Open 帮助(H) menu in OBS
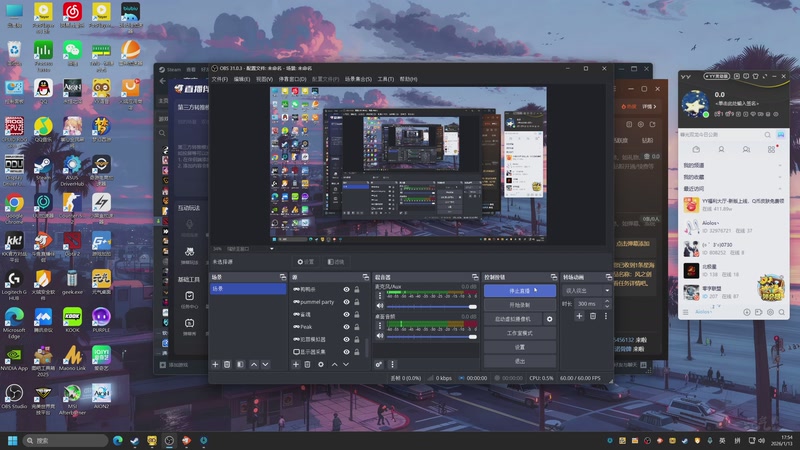This screenshot has height=450, width=800. click(408, 79)
